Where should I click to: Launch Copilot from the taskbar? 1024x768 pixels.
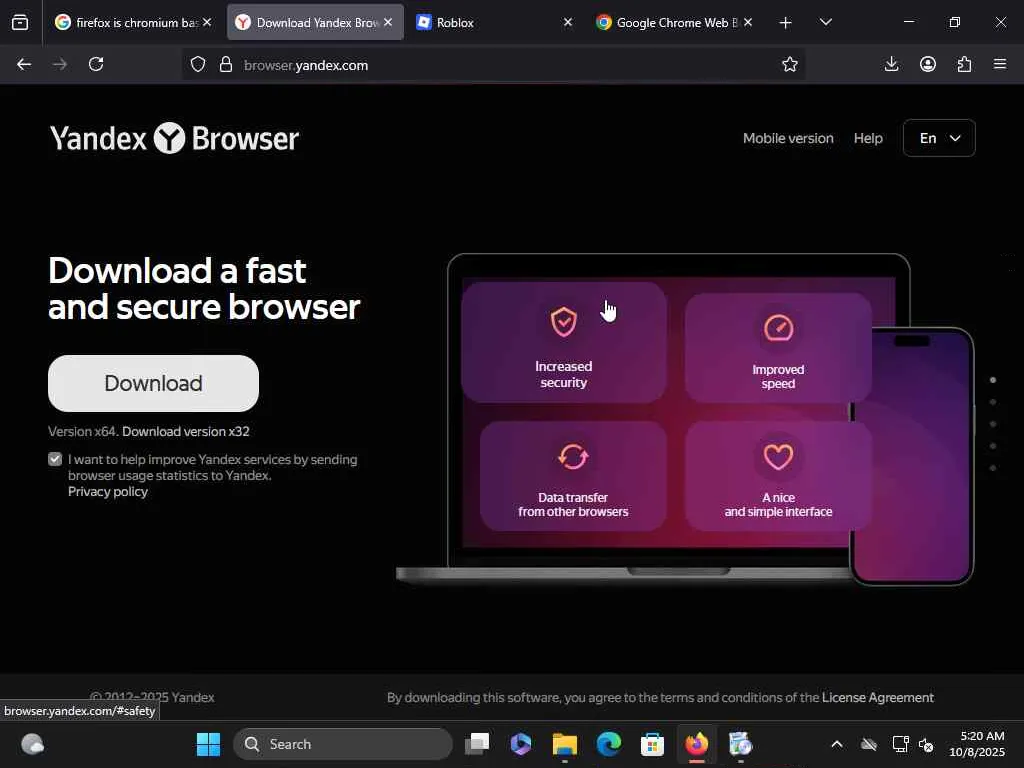click(520, 744)
